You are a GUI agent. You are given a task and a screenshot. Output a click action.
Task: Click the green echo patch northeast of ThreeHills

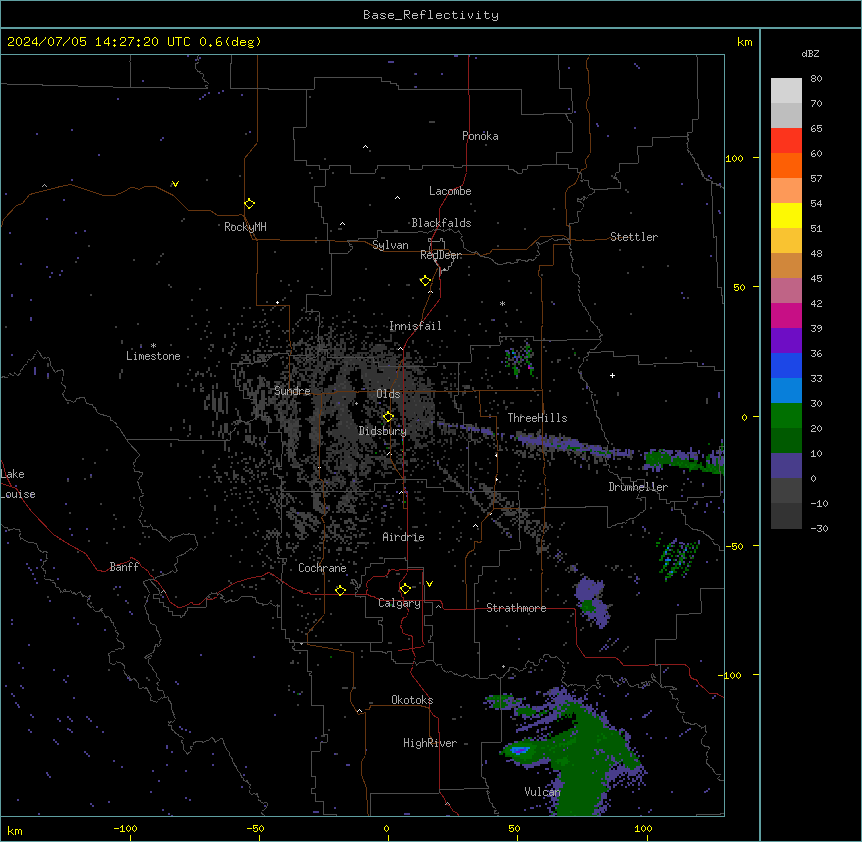tap(520, 360)
